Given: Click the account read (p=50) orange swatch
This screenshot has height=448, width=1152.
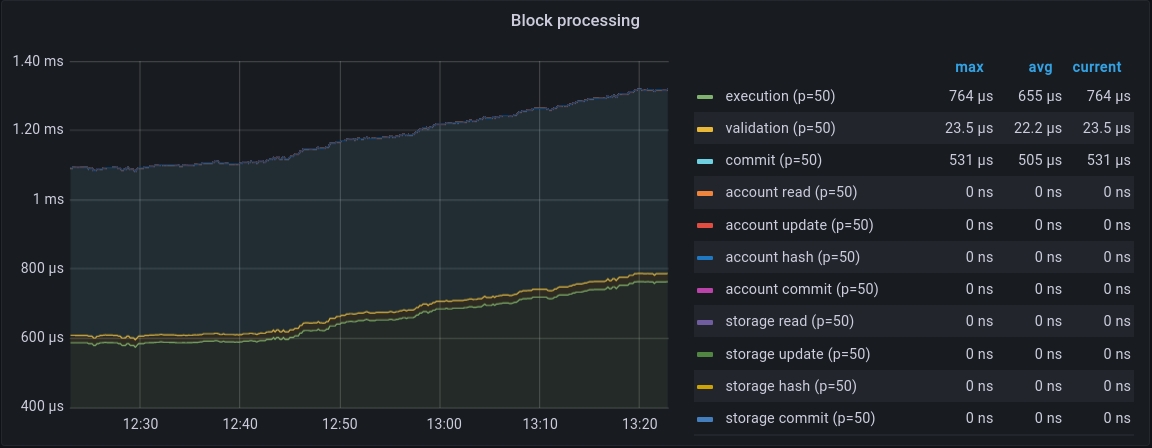Looking at the screenshot, I should pos(705,193).
